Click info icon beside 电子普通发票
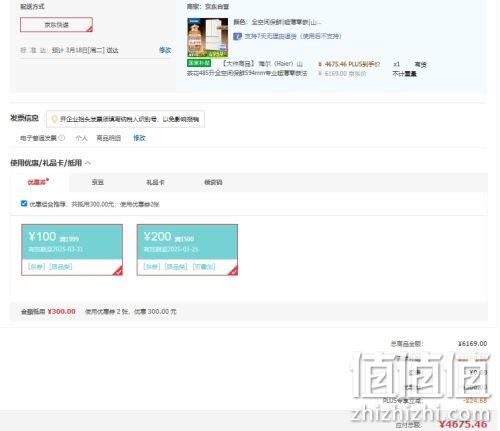Image resolution: width=500 pixels, height=431 pixels. click(62, 138)
